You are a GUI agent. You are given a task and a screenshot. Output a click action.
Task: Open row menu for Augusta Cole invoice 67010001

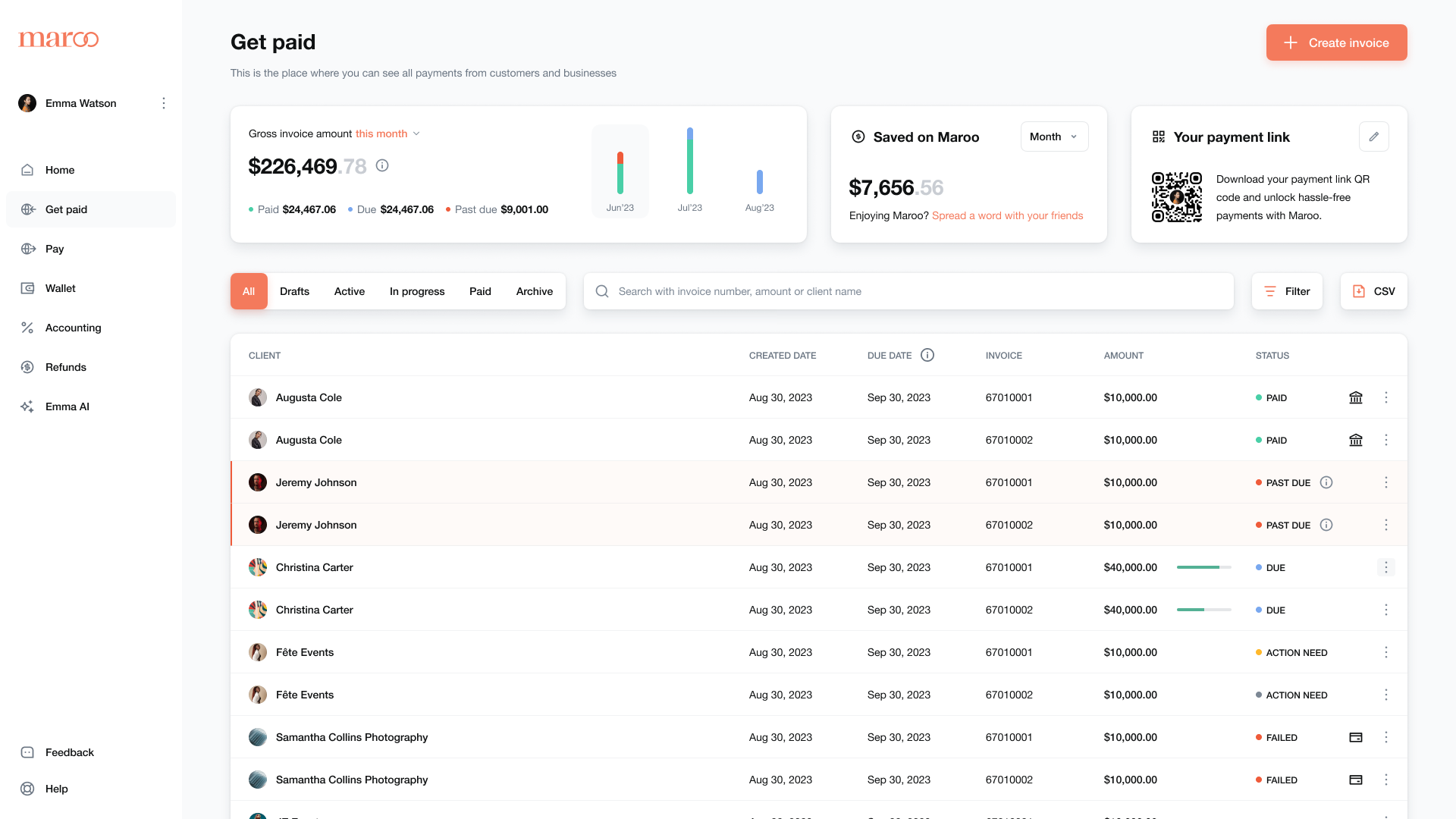[1386, 397]
